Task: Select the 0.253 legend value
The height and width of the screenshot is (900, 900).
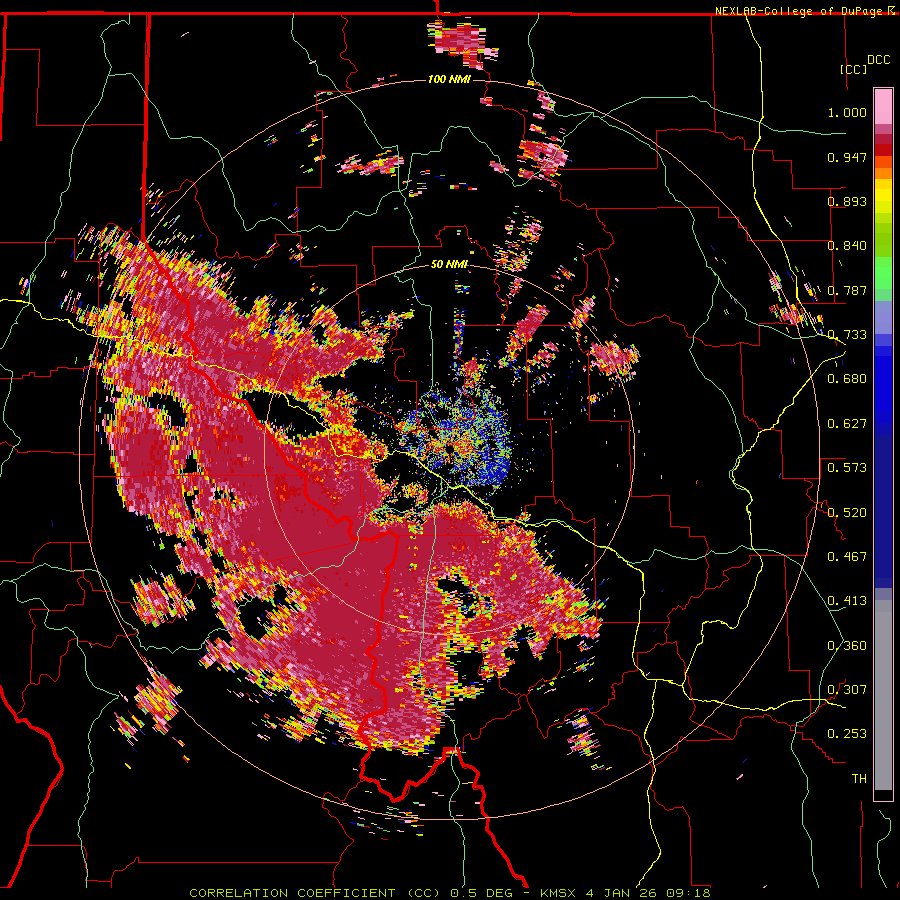Action: pyautogui.click(x=847, y=734)
